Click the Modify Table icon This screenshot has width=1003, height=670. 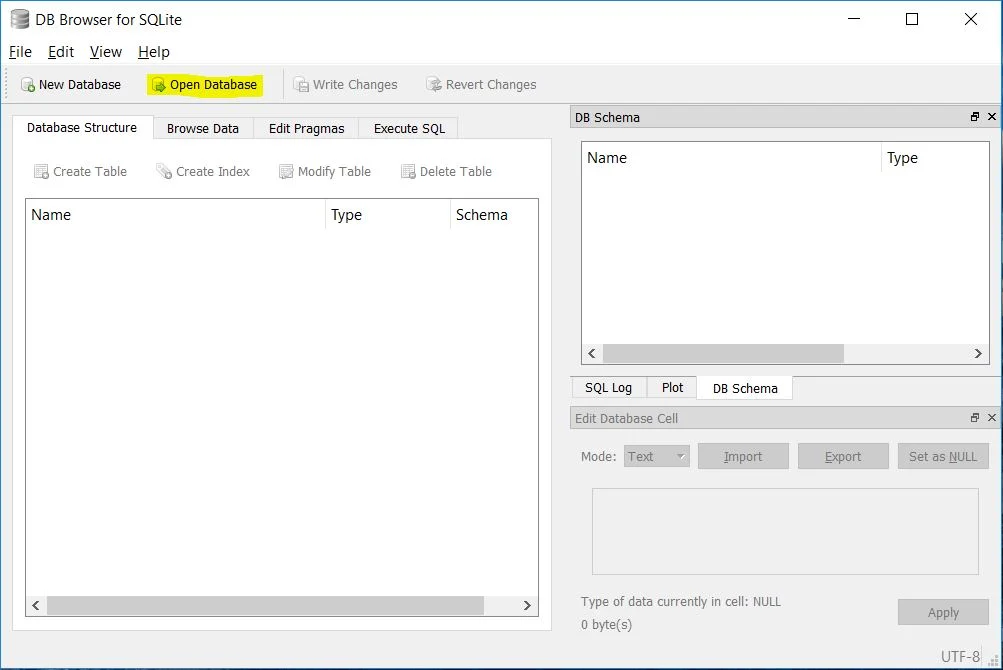[x=286, y=171]
